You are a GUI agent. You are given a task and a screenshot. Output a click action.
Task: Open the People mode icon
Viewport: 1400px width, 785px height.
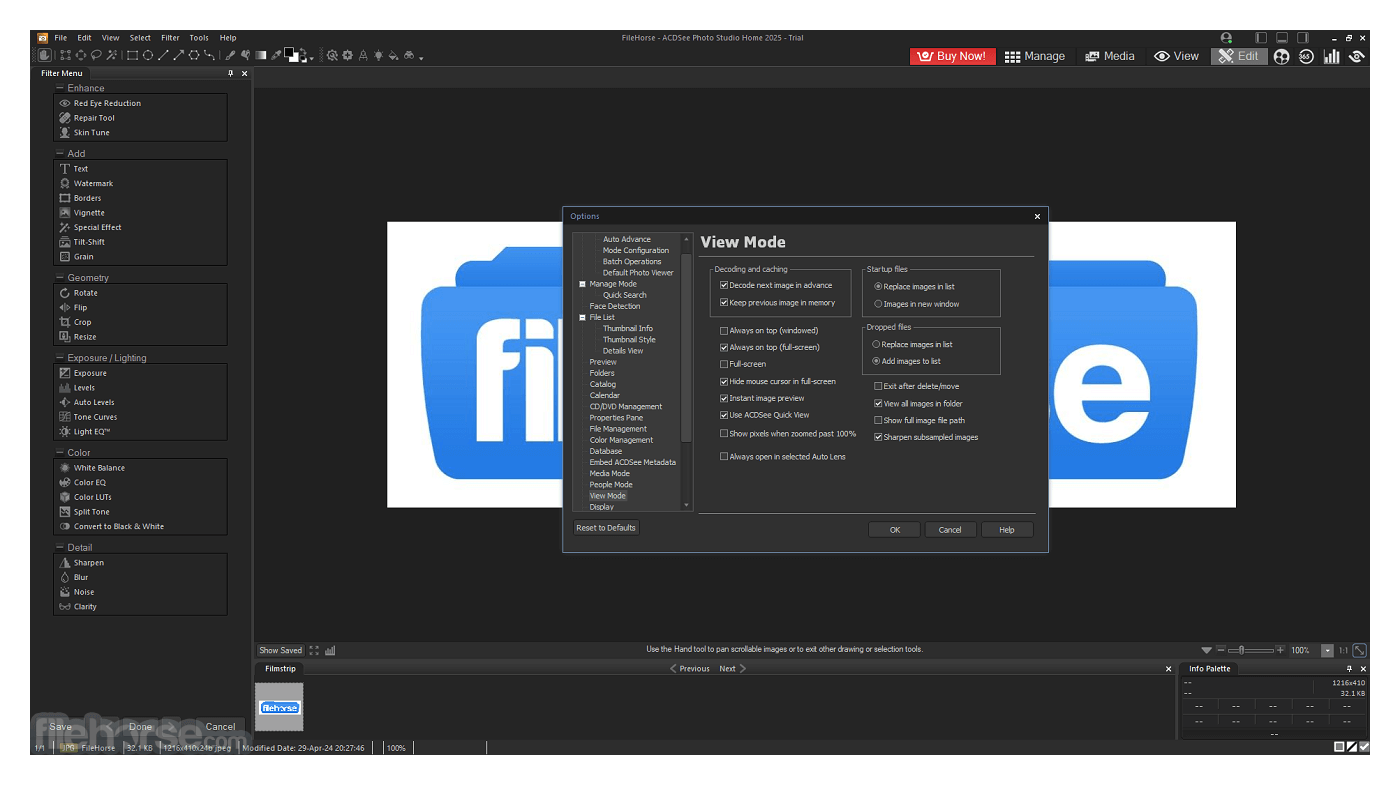1282,56
